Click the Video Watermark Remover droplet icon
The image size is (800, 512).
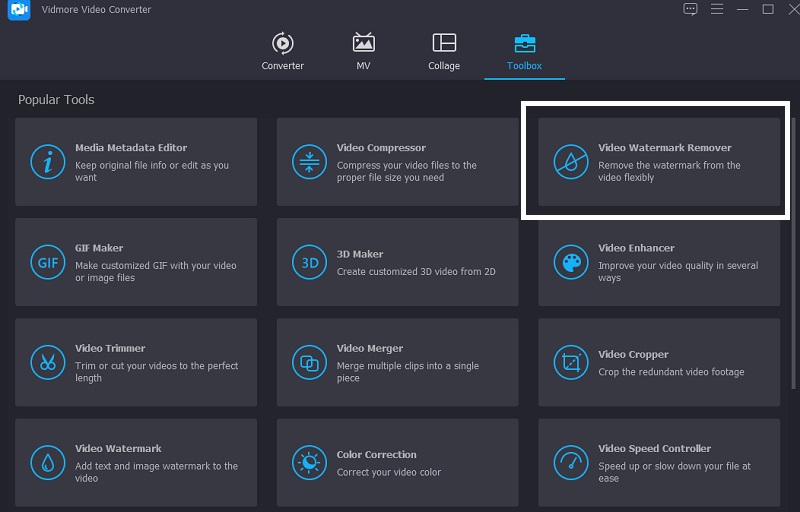[571, 162]
